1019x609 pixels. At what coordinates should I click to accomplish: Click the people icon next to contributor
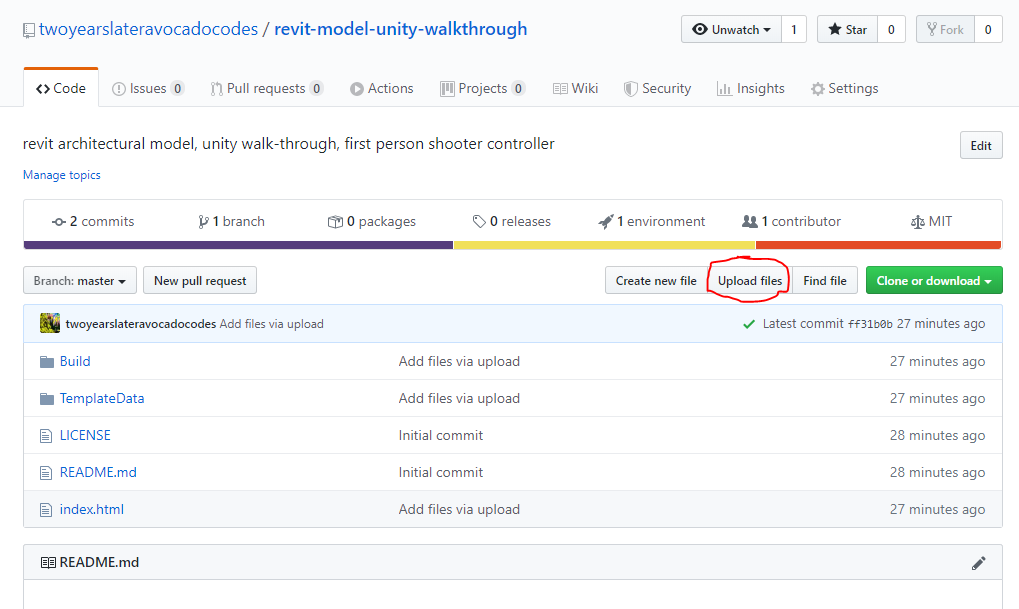pos(750,222)
